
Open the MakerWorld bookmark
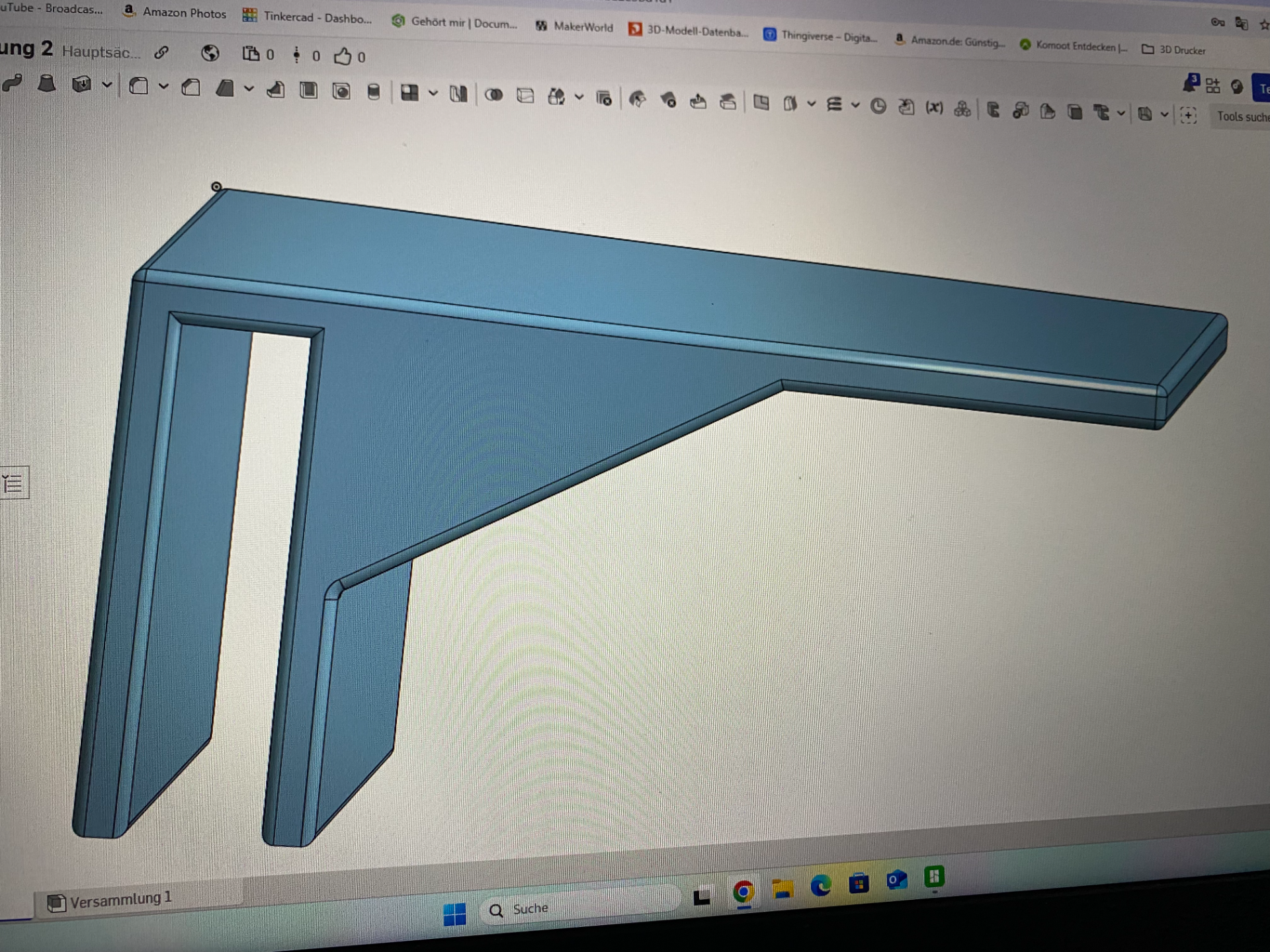point(574,26)
